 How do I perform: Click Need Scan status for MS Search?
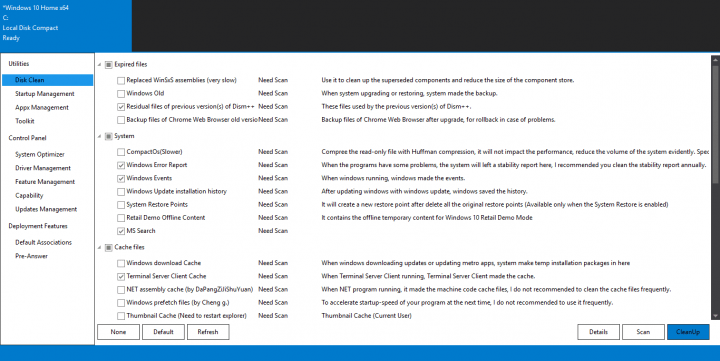coord(273,231)
